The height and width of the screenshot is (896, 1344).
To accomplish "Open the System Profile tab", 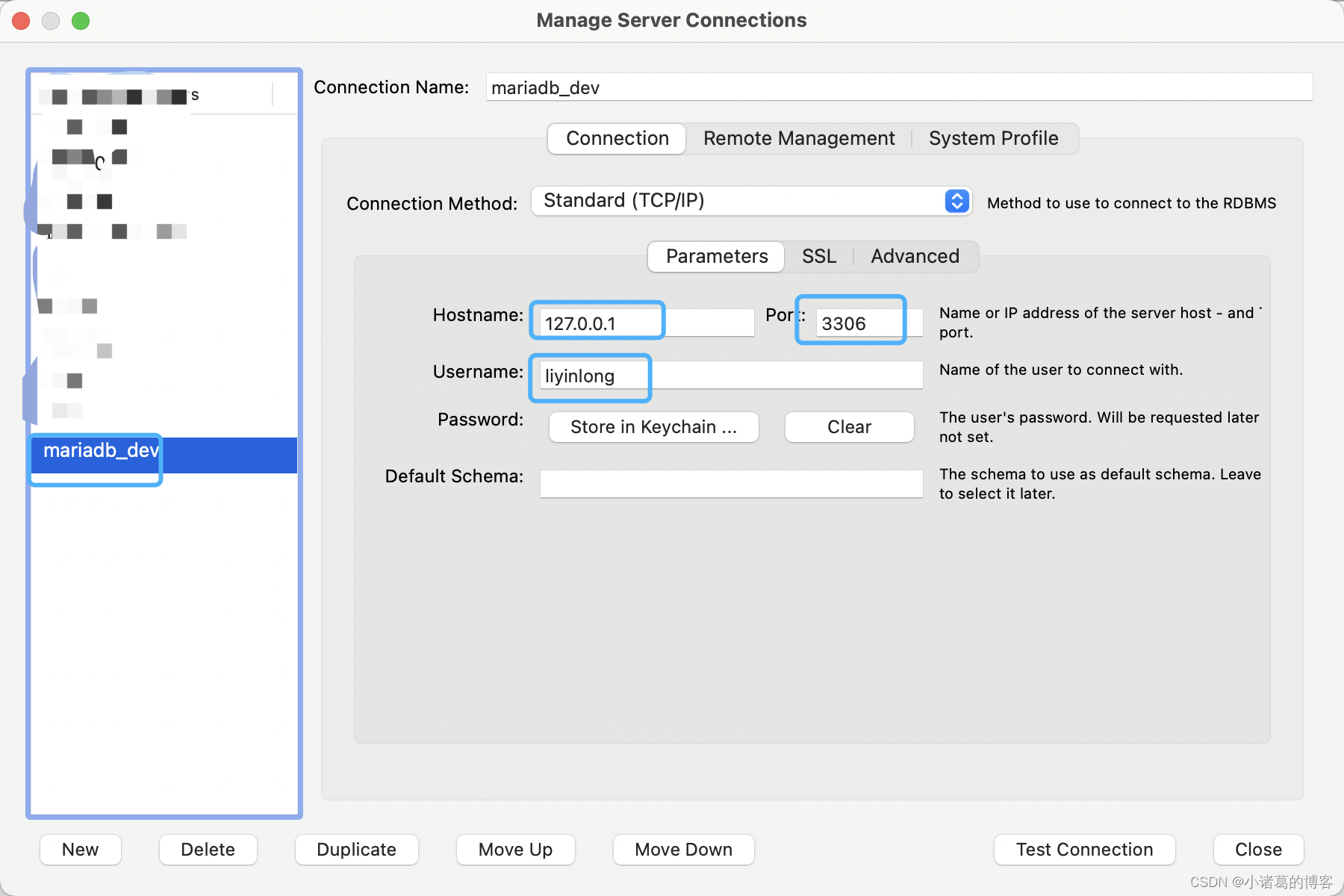I will [993, 138].
